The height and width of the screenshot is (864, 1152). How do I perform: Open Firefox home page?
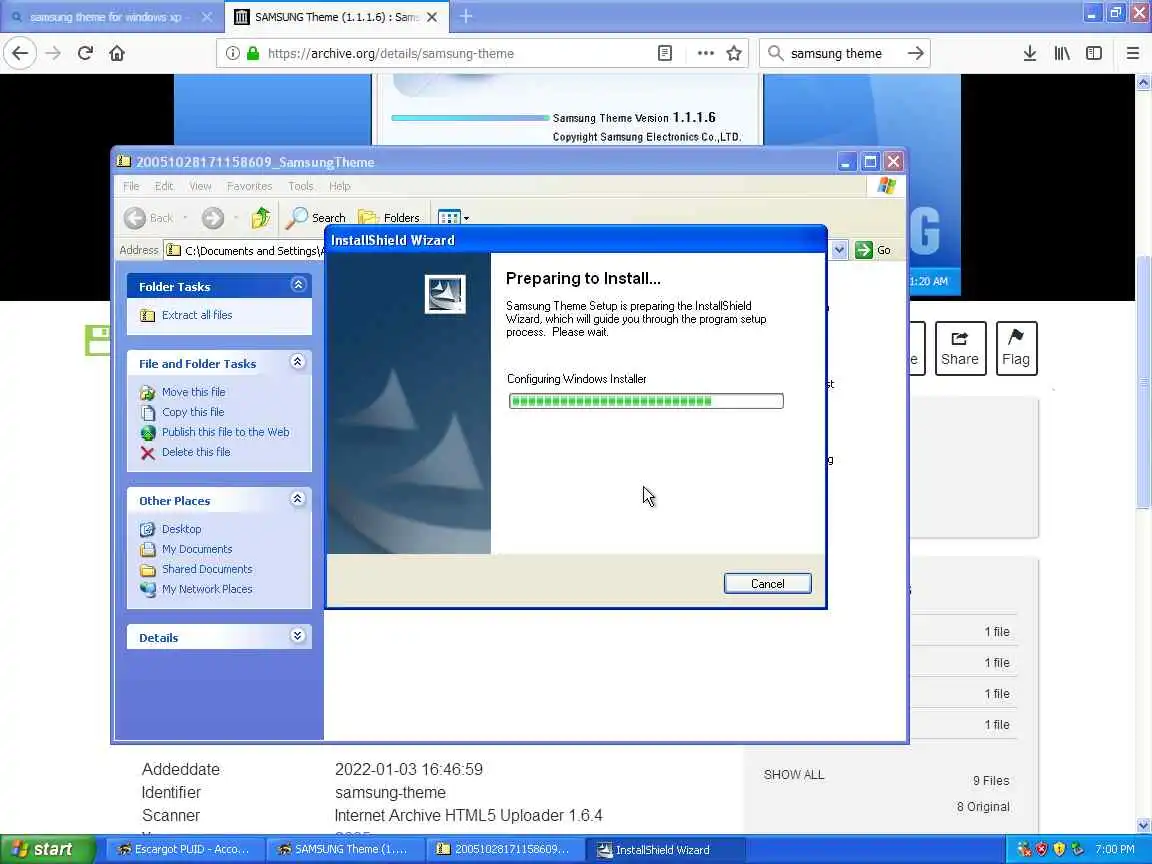(117, 53)
